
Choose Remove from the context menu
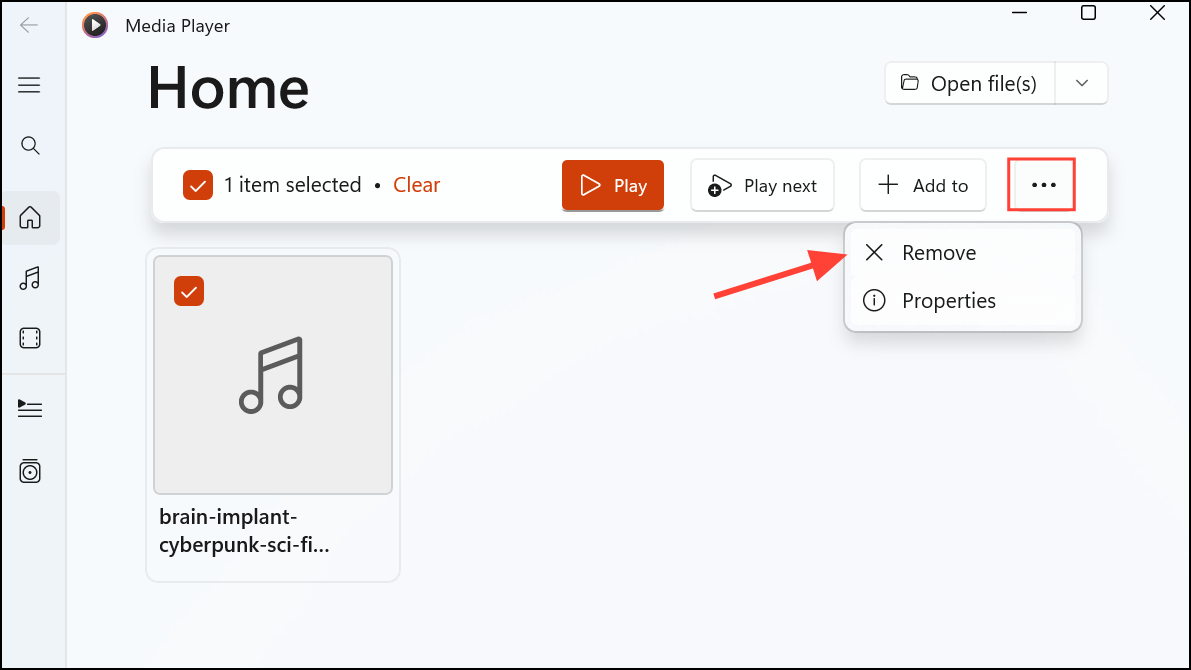coord(939,253)
